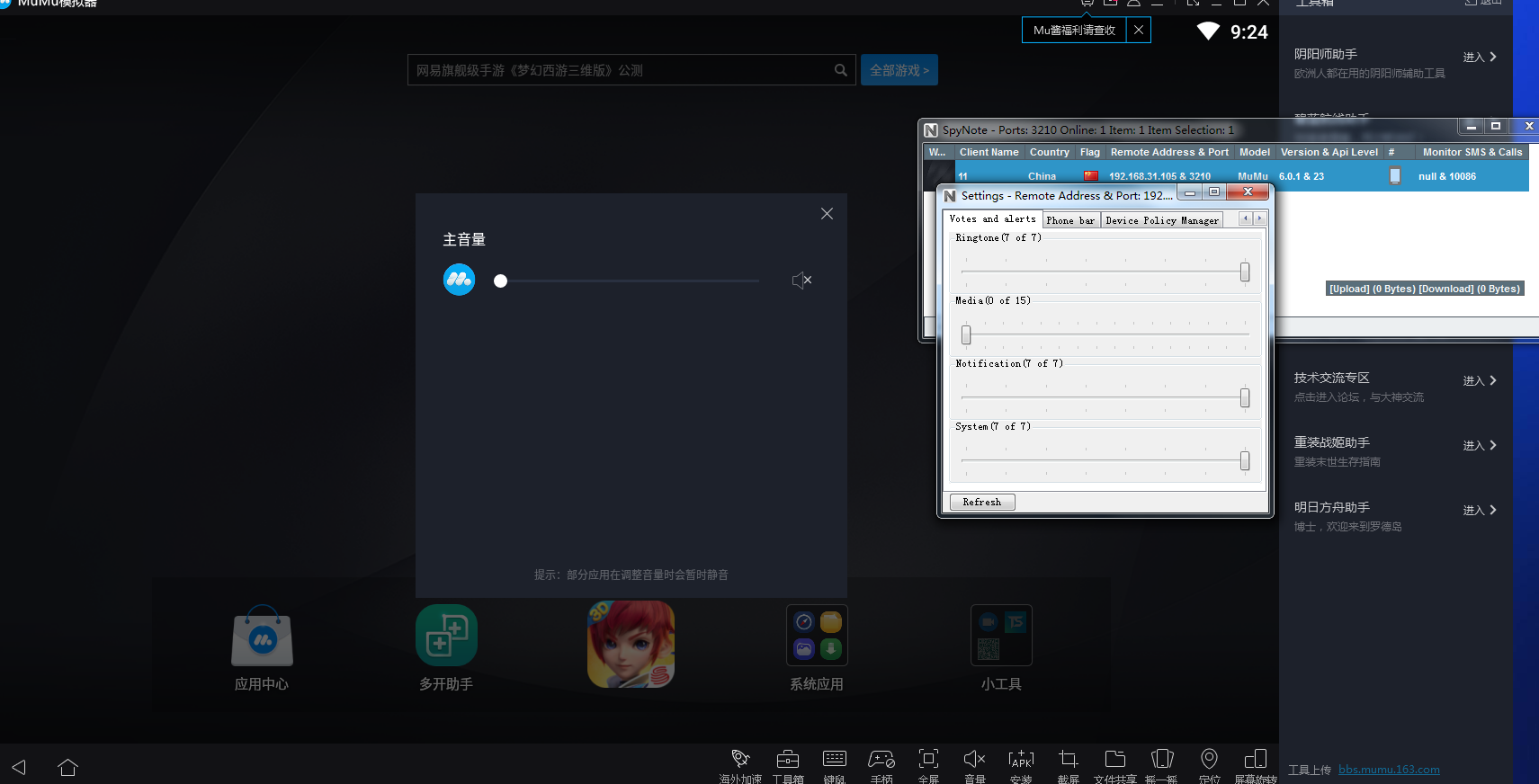Open the 音量 volume control in toolbar
The image size is (1539, 784).
tap(975, 764)
